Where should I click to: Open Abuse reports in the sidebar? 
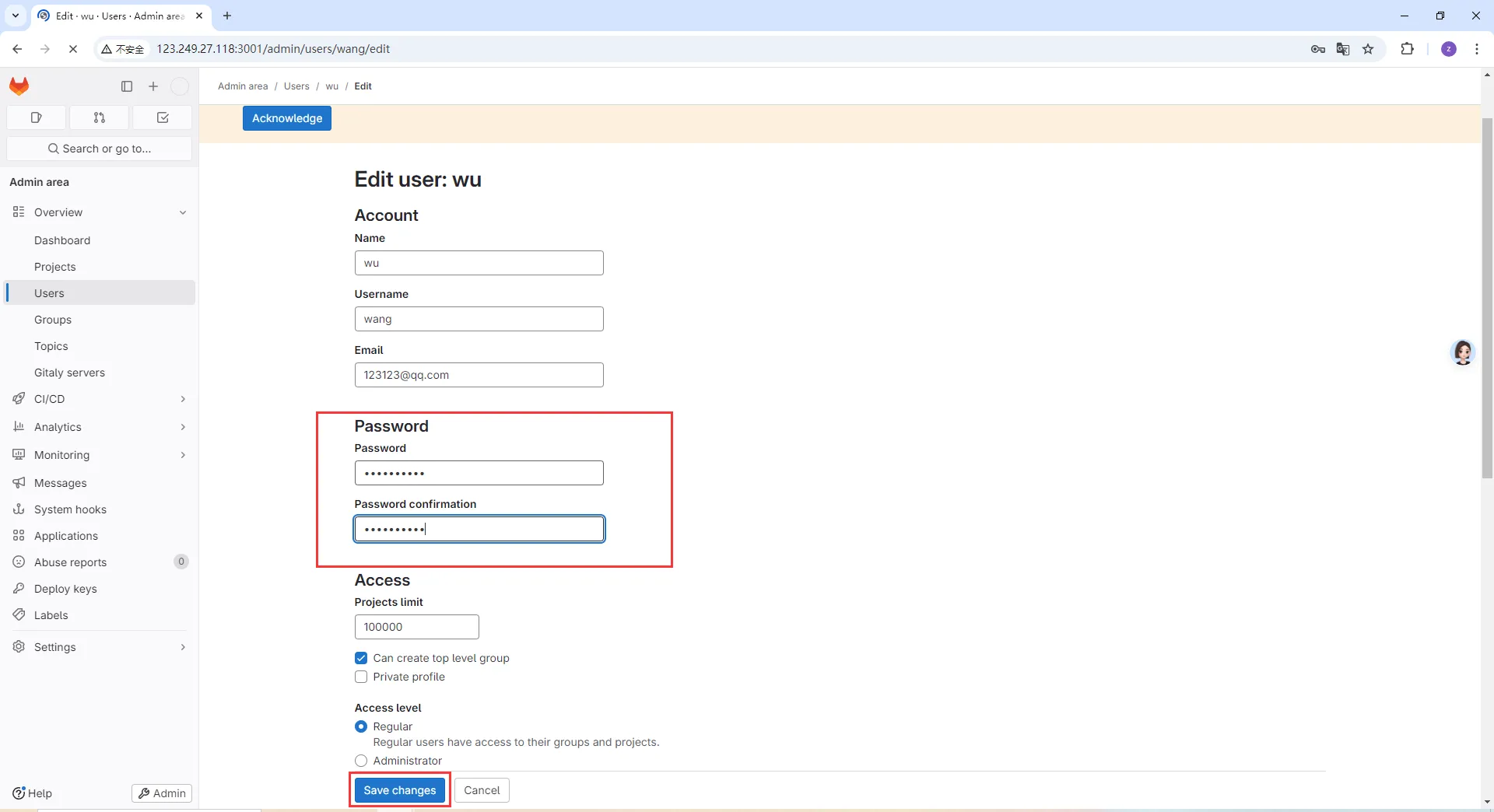[99, 562]
